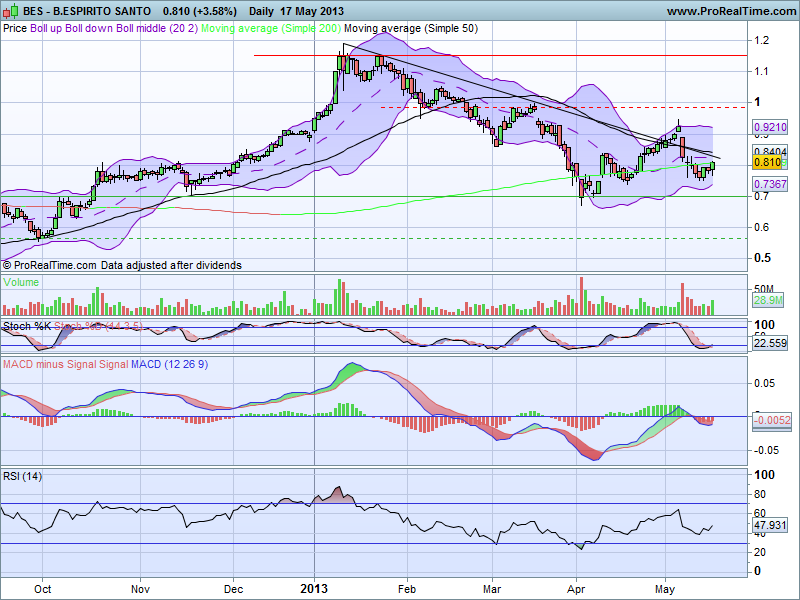Click the 0.5 price axis label

[762, 258]
